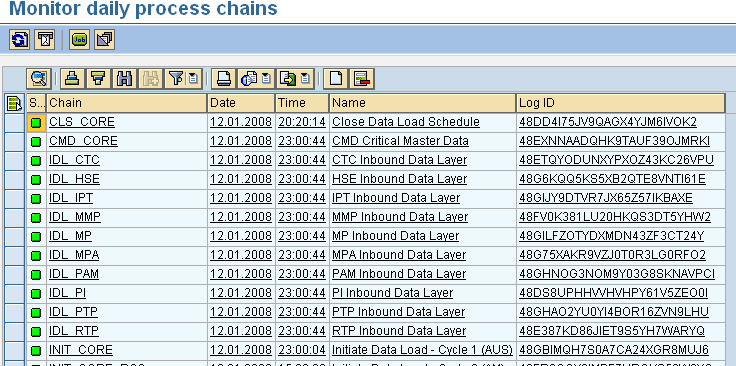Click the status icon for CLS_CORE
The height and width of the screenshot is (366, 736).
coord(36,123)
